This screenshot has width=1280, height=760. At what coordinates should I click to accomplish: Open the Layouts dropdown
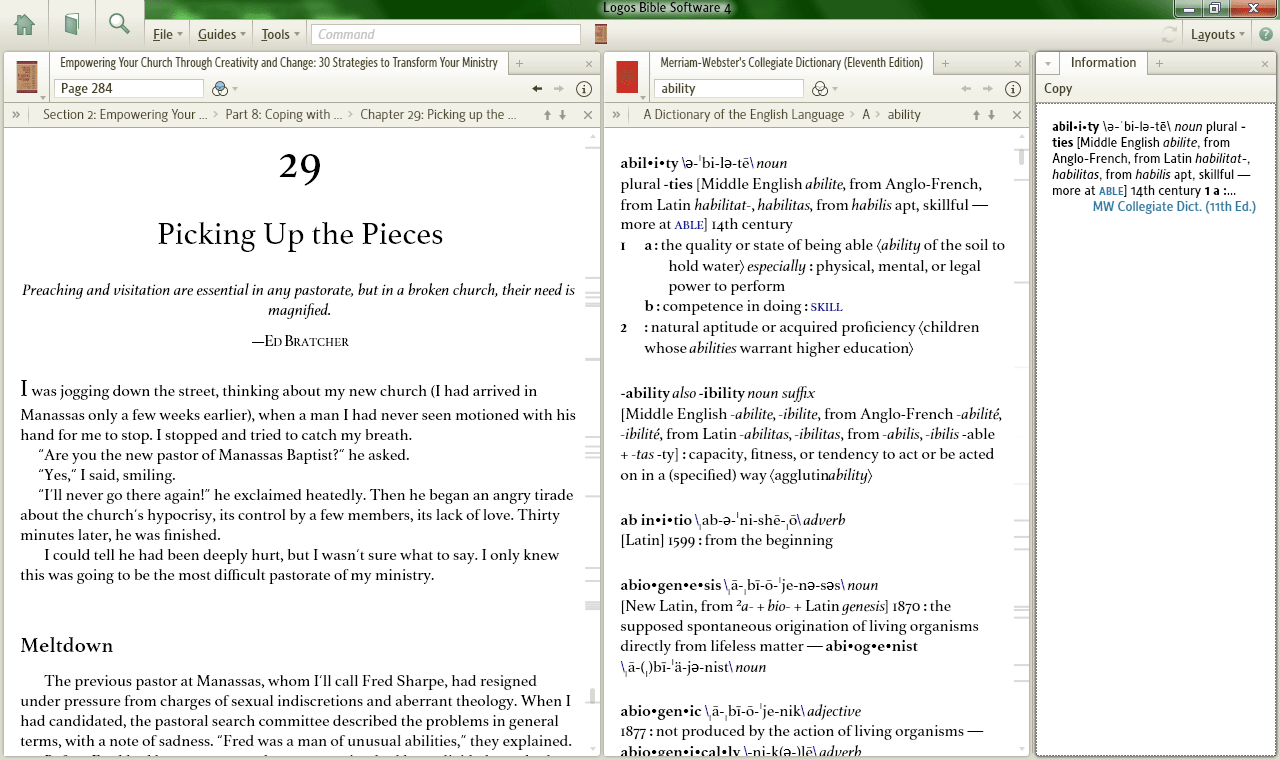(1218, 34)
